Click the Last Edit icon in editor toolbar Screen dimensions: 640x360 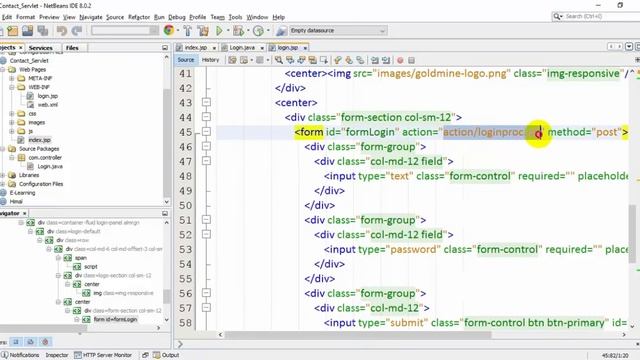click(x=232, y=60)
